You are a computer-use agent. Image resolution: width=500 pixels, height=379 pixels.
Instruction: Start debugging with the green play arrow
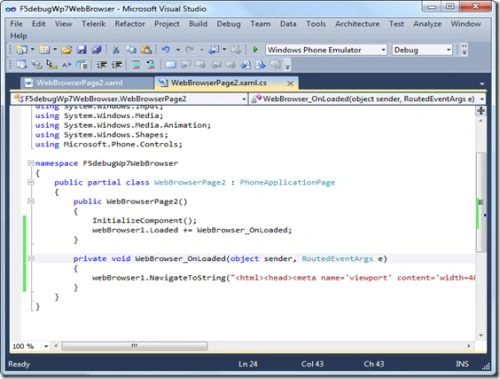pos(255,50)
